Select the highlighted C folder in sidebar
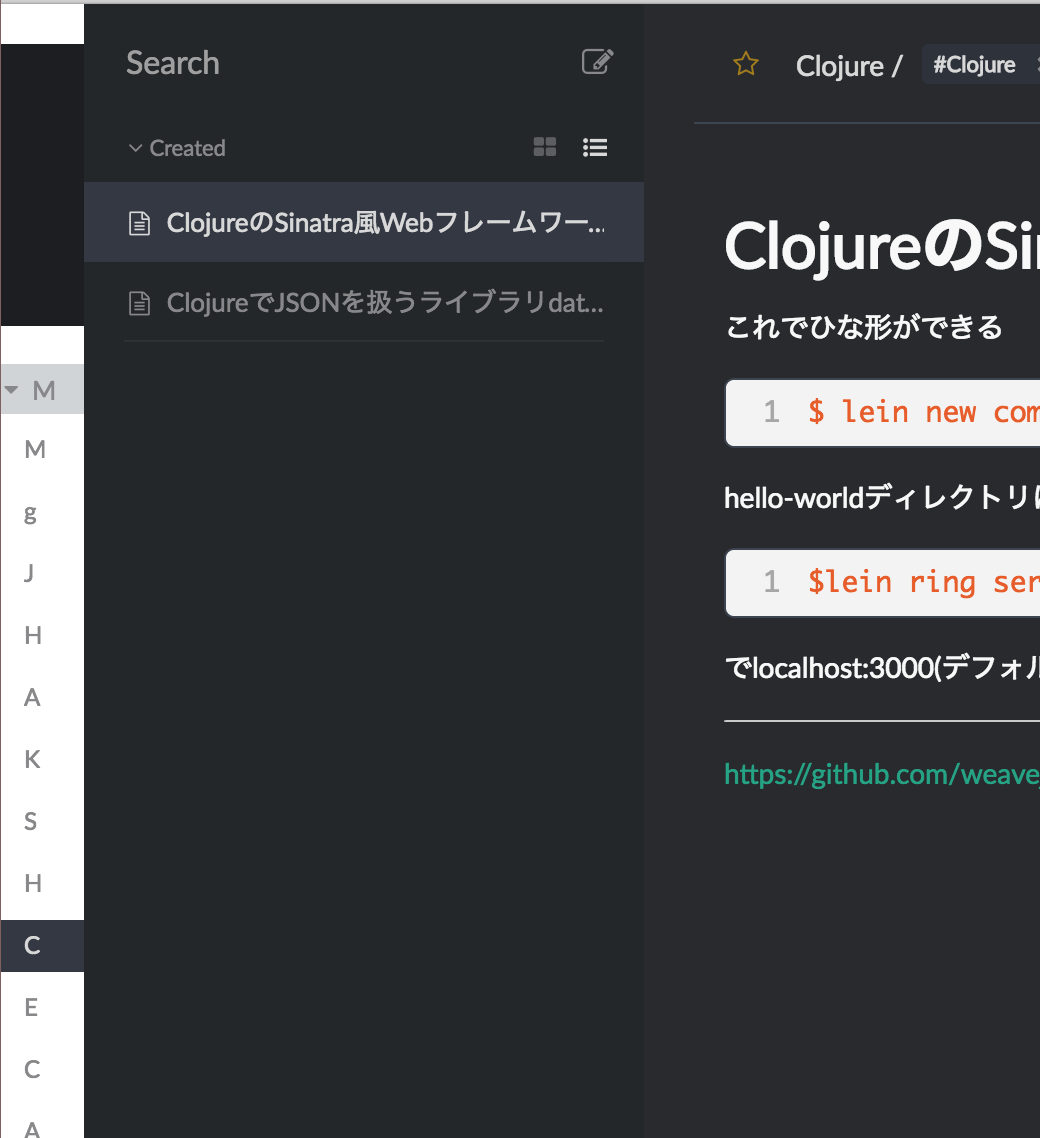Screen dimensions: 1040x1138 [x=42, y=946]
